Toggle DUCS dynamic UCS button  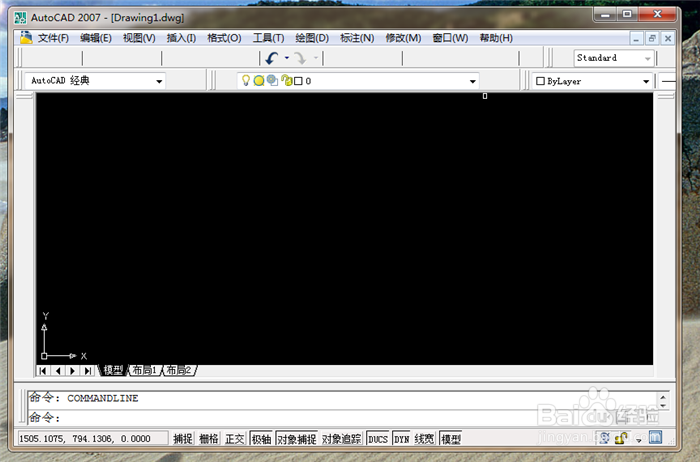(x=378, y=439)
